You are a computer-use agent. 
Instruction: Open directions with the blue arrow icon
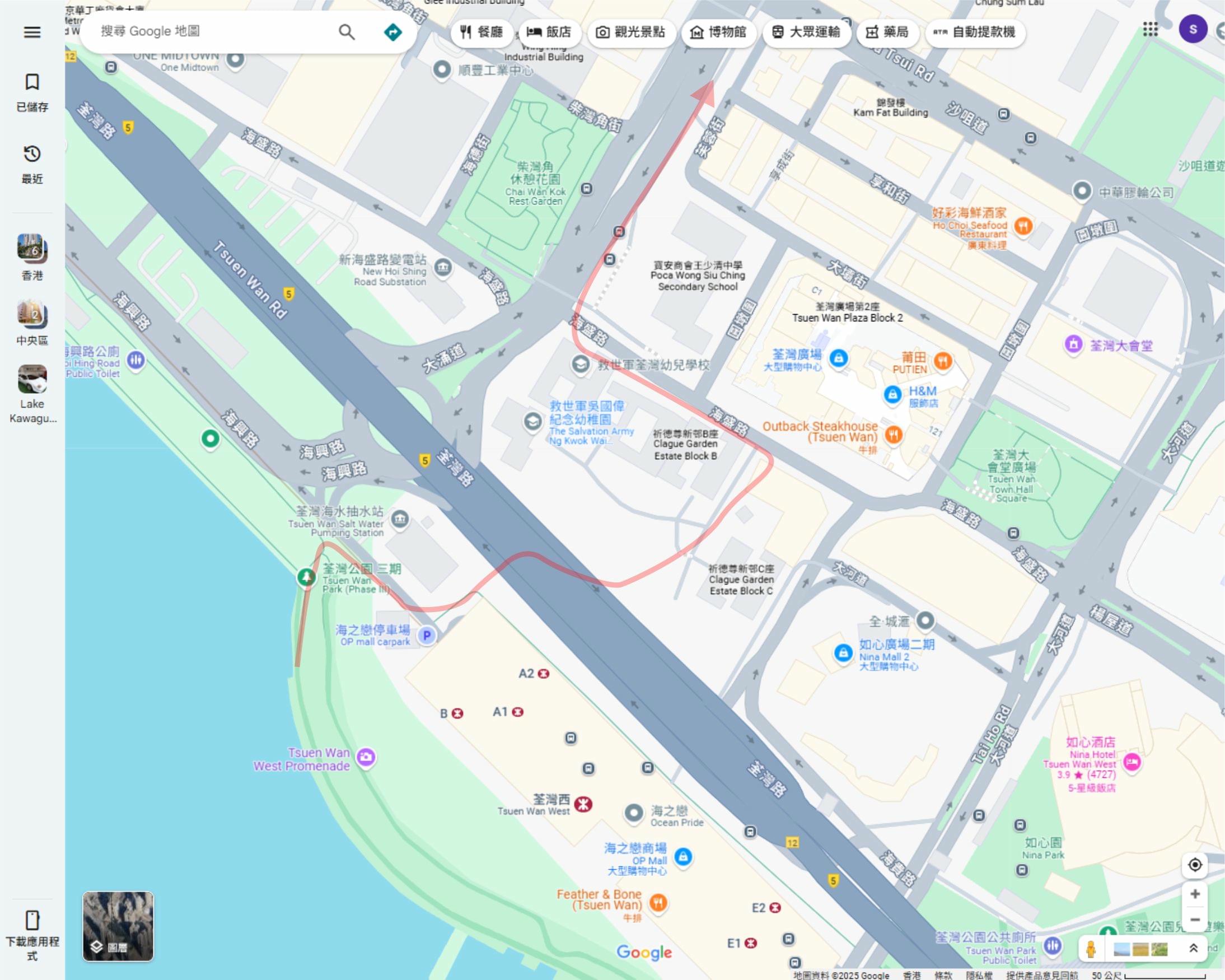tap(392, 32)
